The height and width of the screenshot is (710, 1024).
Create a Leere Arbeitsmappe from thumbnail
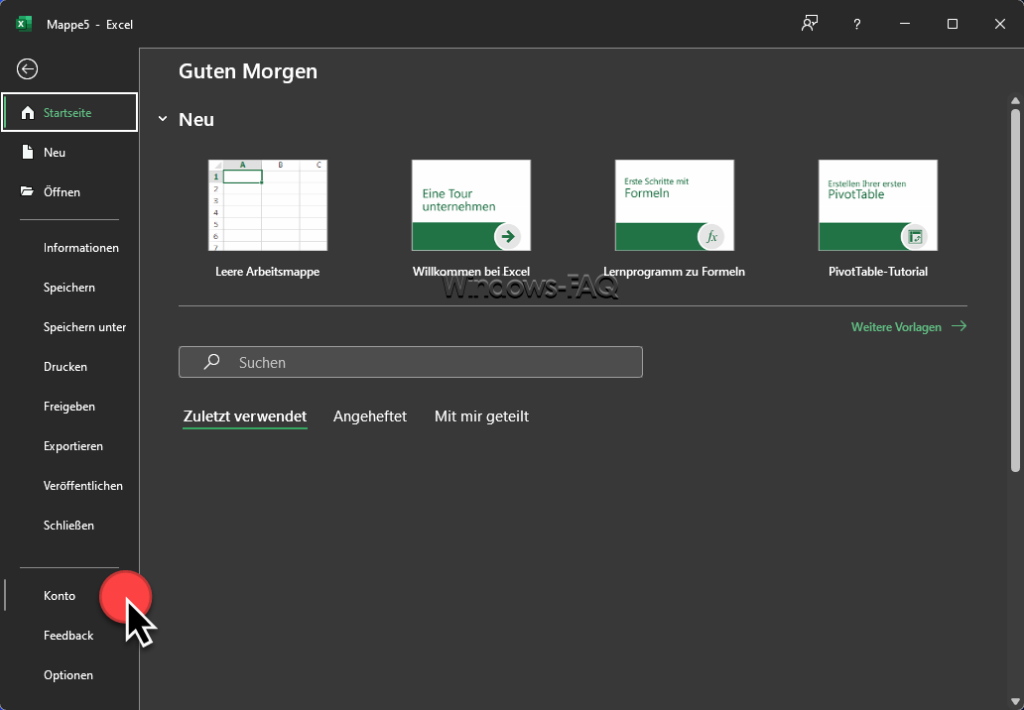coord(268,205)
